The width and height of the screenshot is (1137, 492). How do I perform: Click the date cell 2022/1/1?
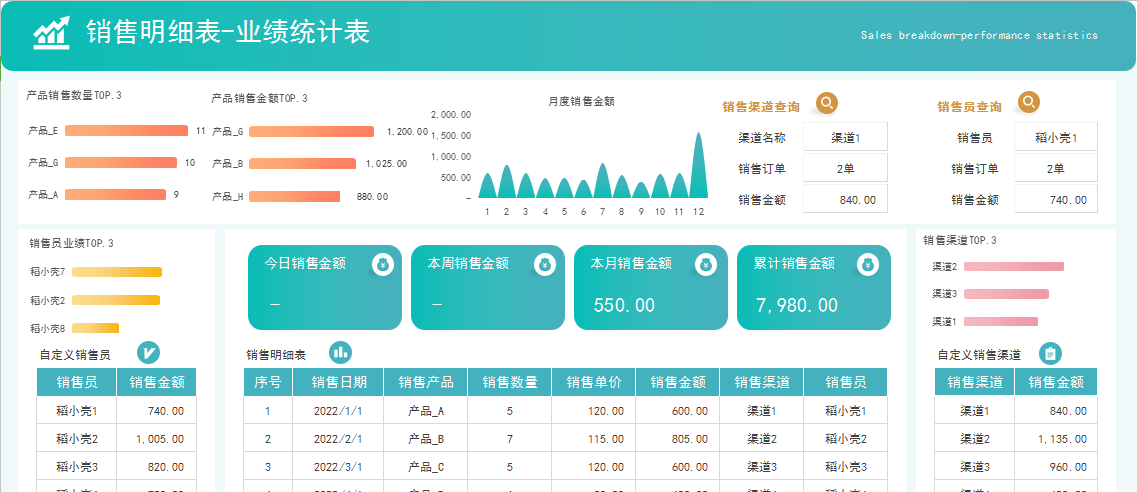pyautogui.click(x=339, y=411)
